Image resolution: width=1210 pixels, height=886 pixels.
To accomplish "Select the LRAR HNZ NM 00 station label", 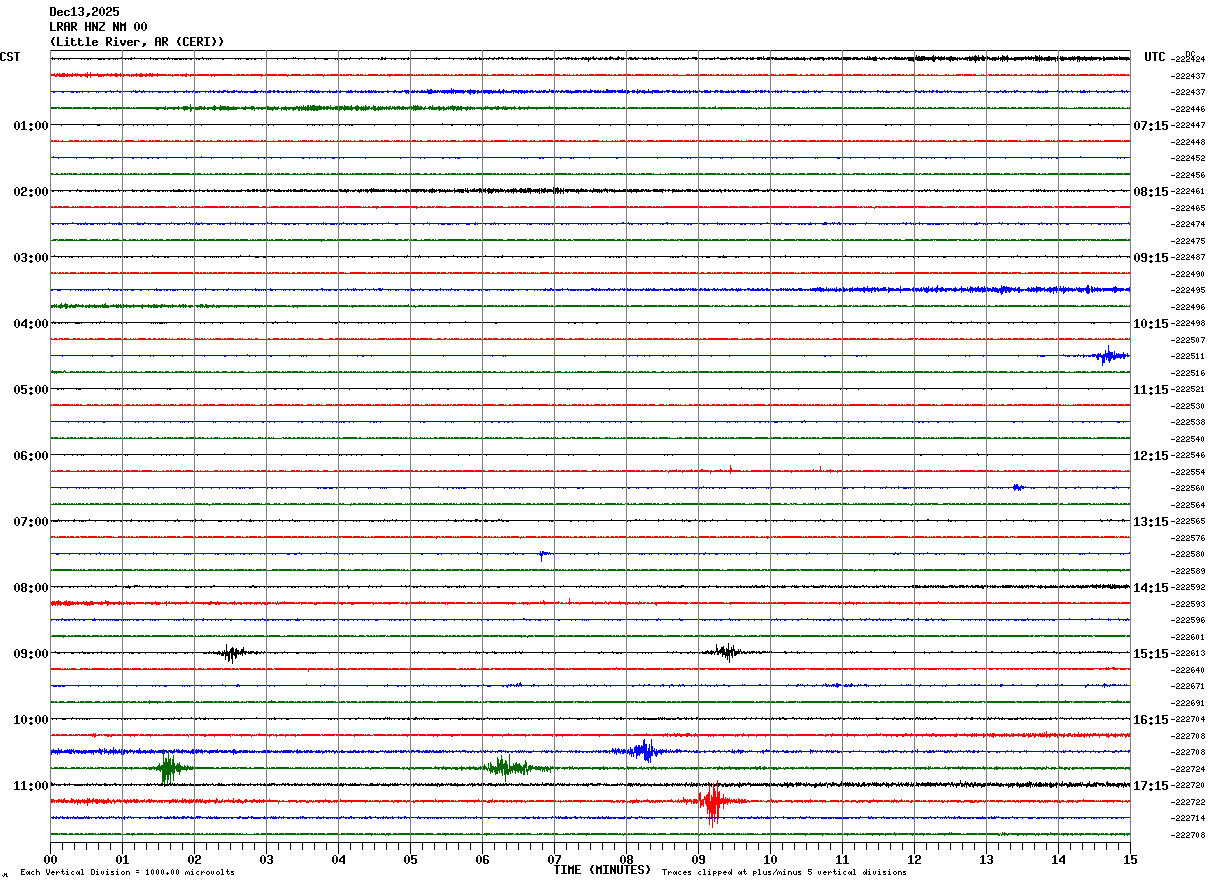I will tap(98, 27).
